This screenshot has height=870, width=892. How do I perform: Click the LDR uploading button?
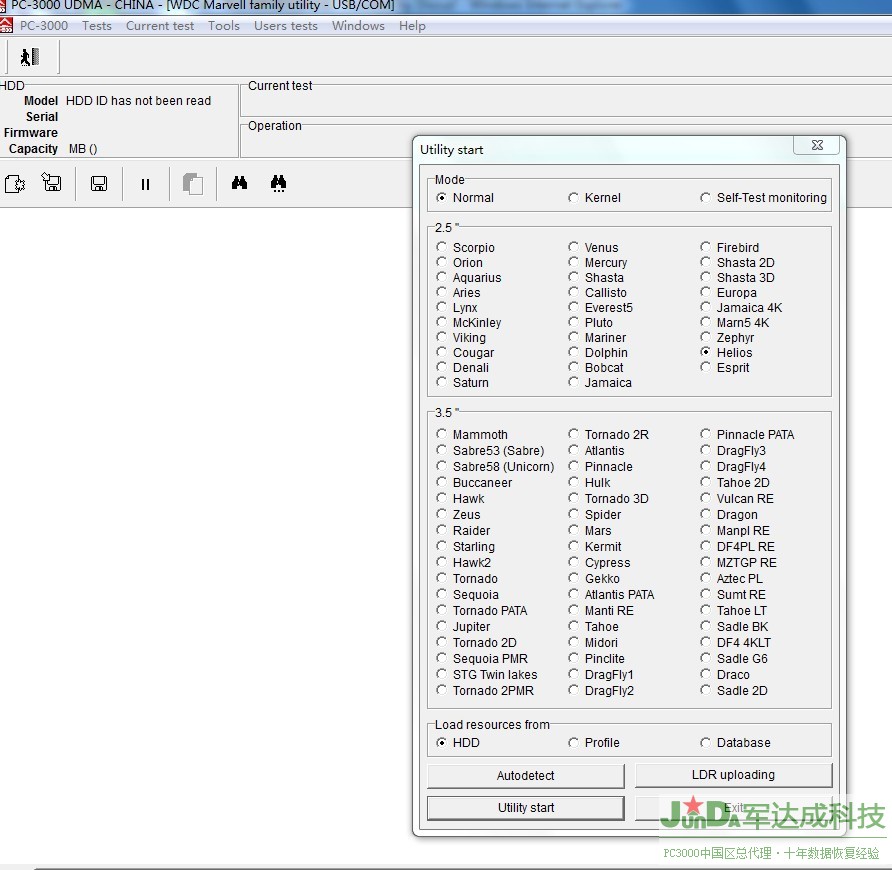click(733, 775)
